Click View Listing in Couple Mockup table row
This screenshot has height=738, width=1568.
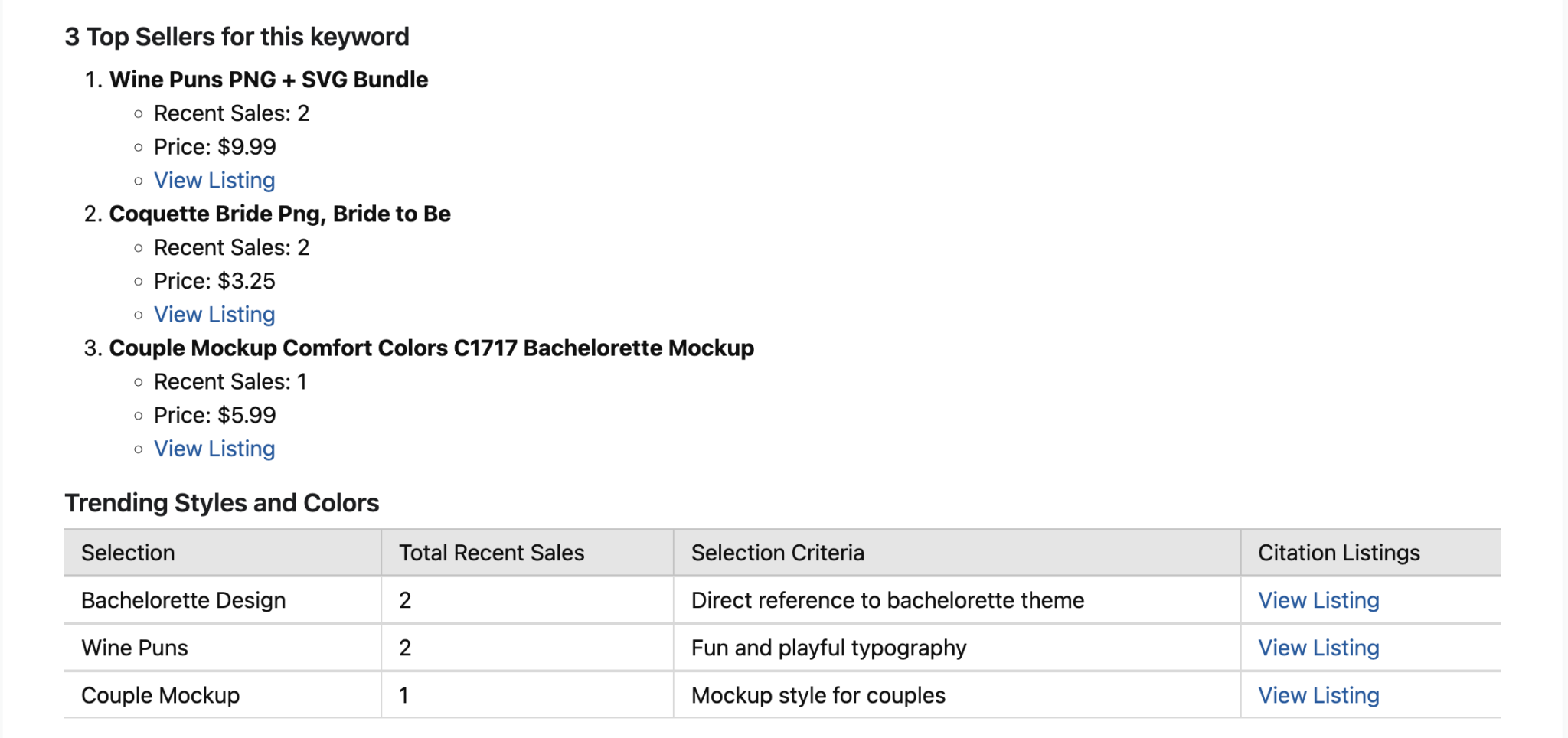pyautogui.click(x=1318, y=695)
